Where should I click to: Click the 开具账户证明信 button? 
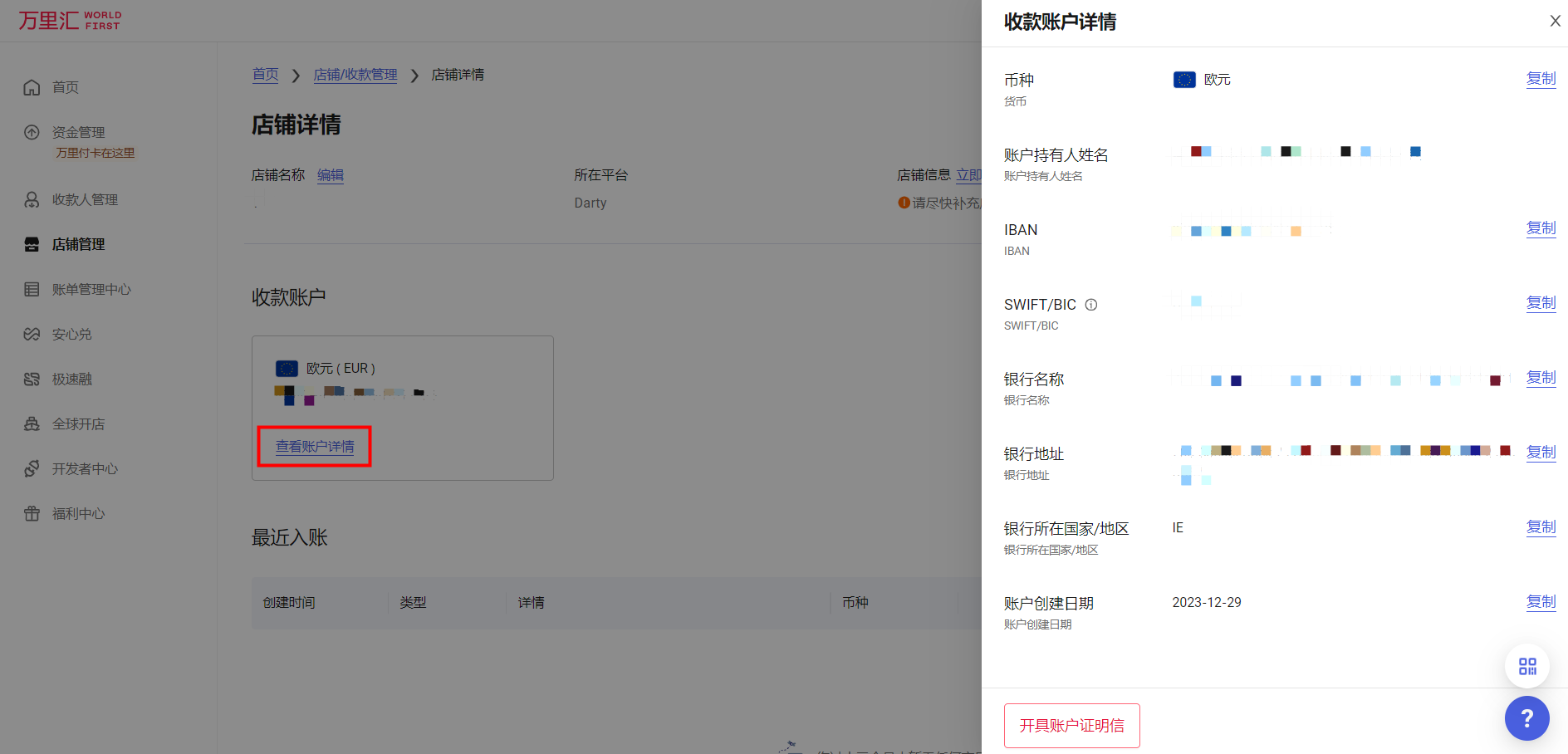pyautogui.click(x=1071, y=725)
